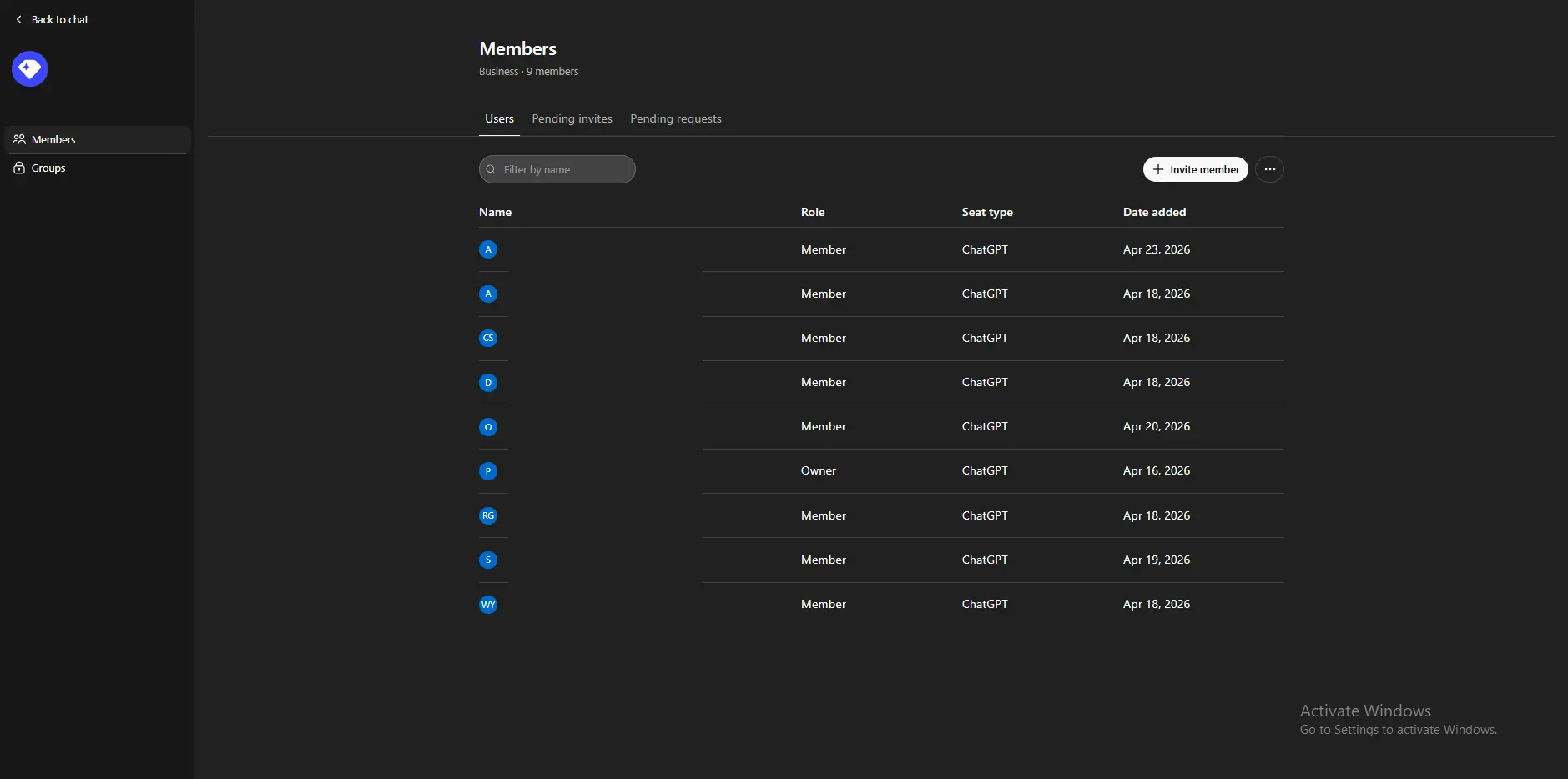Open the workspace diamond logo
This screenshot has width=1568, height=779.
pos(30,68)
